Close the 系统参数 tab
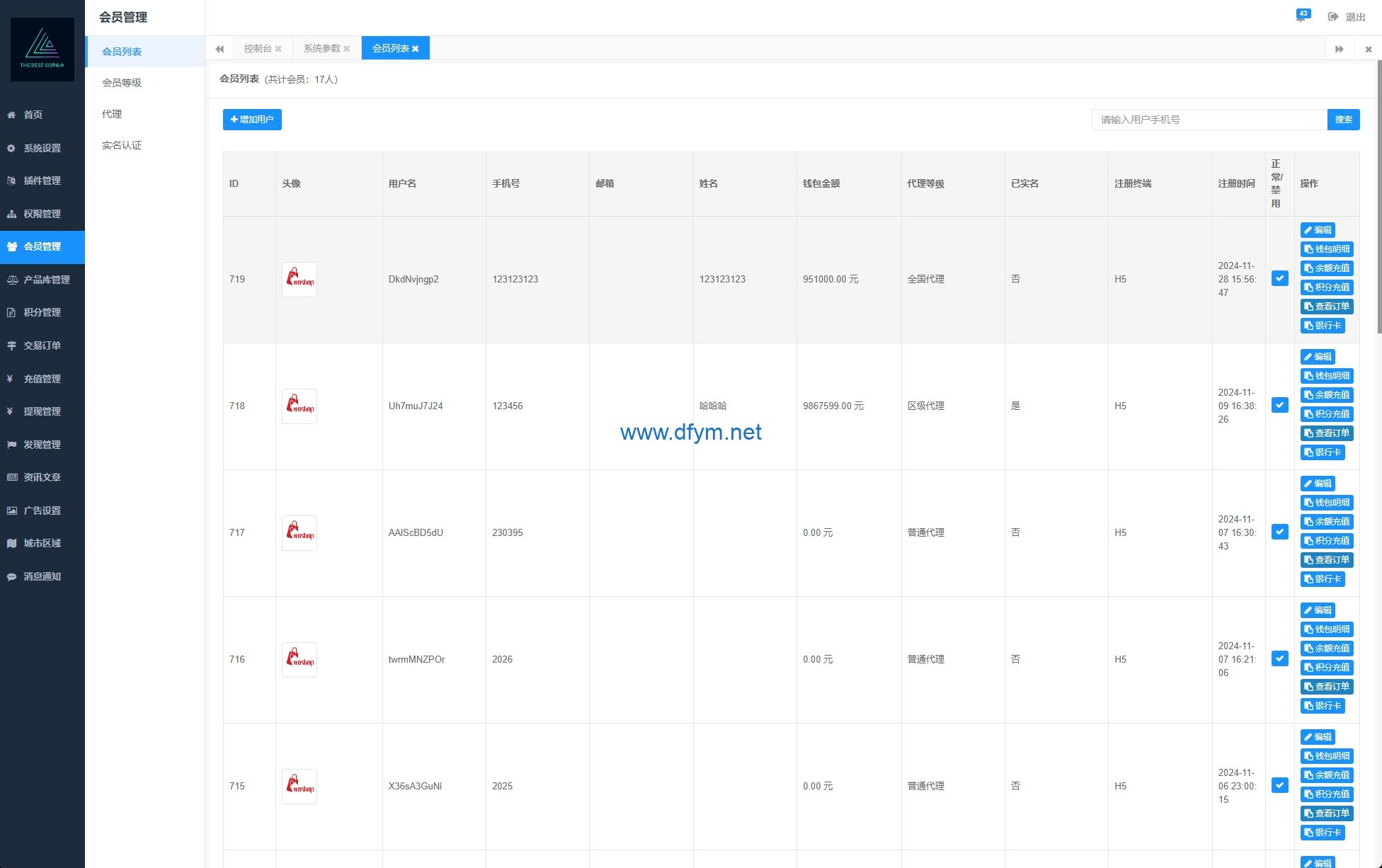Screen dimensions: 1382x868 pyautogui.click(x=347, y=49)
